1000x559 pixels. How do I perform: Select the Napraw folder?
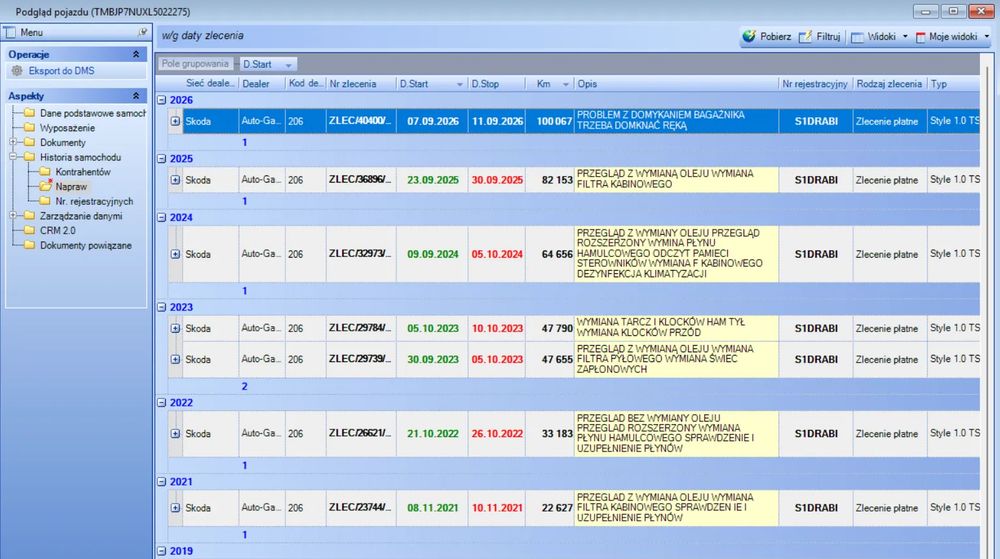(45, 186)
